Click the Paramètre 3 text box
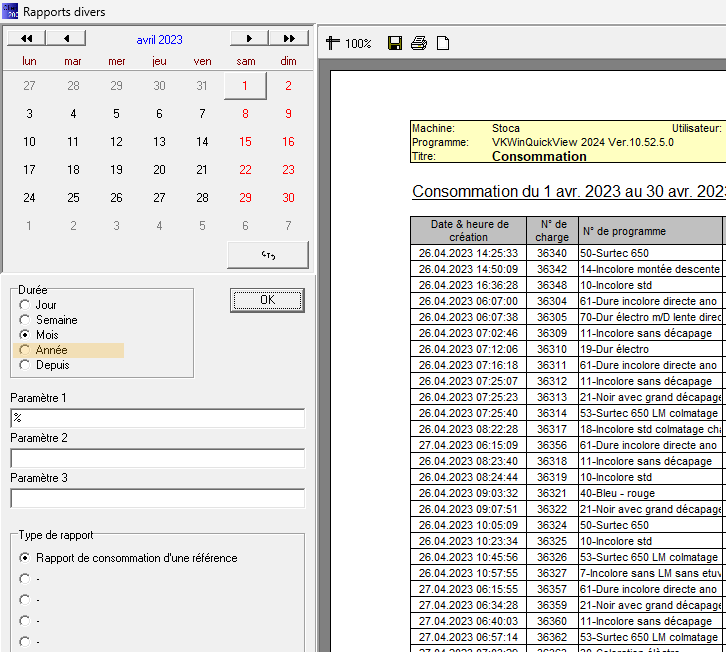 tap(157, 498)
